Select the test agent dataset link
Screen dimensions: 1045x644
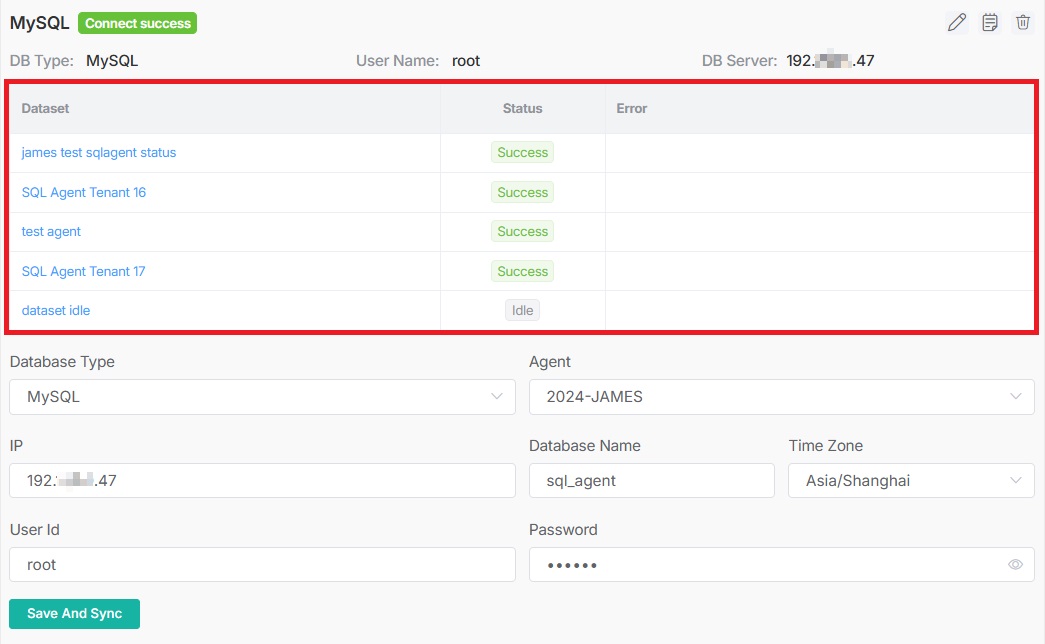pos(51,231)
